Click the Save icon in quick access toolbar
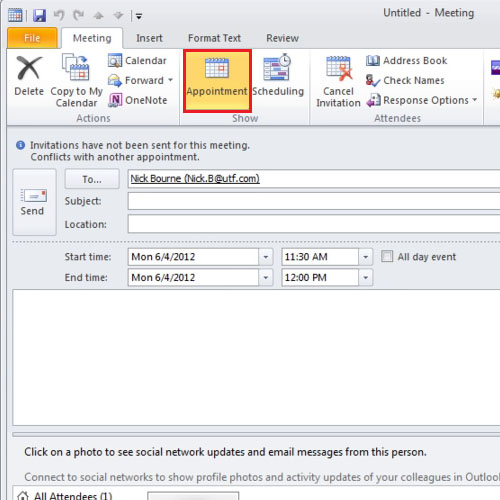 click(39, 15)
